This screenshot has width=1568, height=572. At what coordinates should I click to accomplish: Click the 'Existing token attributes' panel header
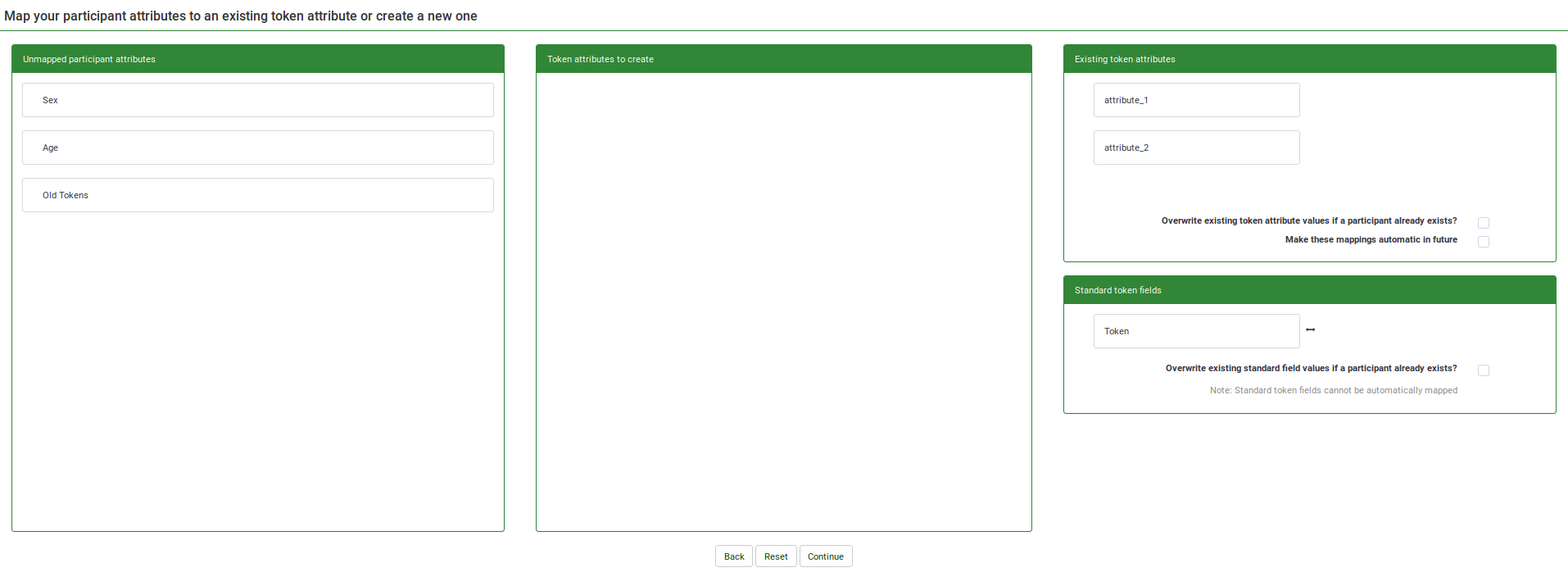(1309, 59)
